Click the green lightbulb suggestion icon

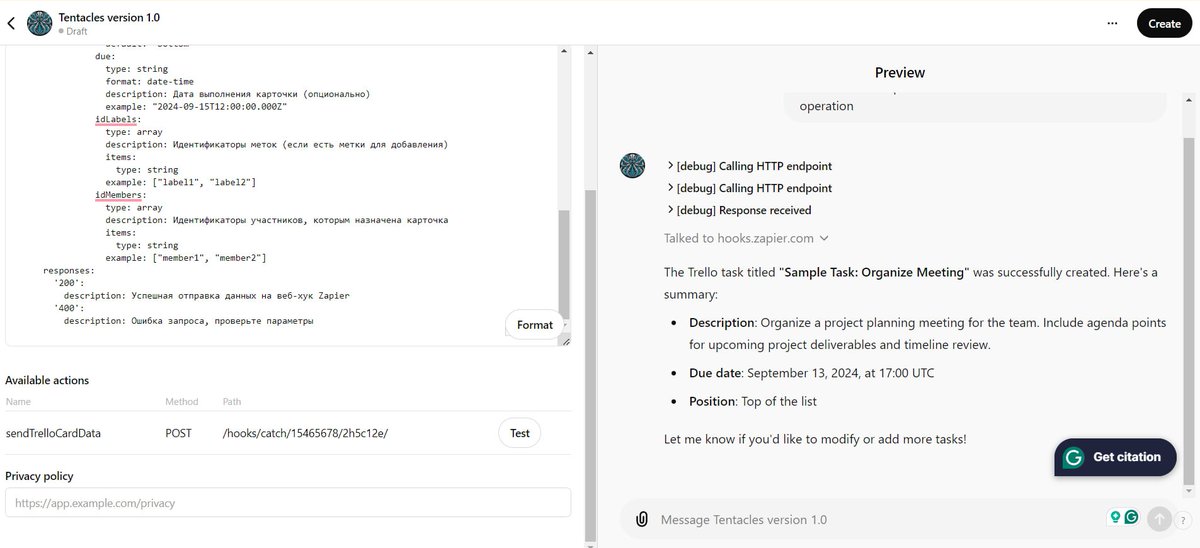(x=1115, y=517)
